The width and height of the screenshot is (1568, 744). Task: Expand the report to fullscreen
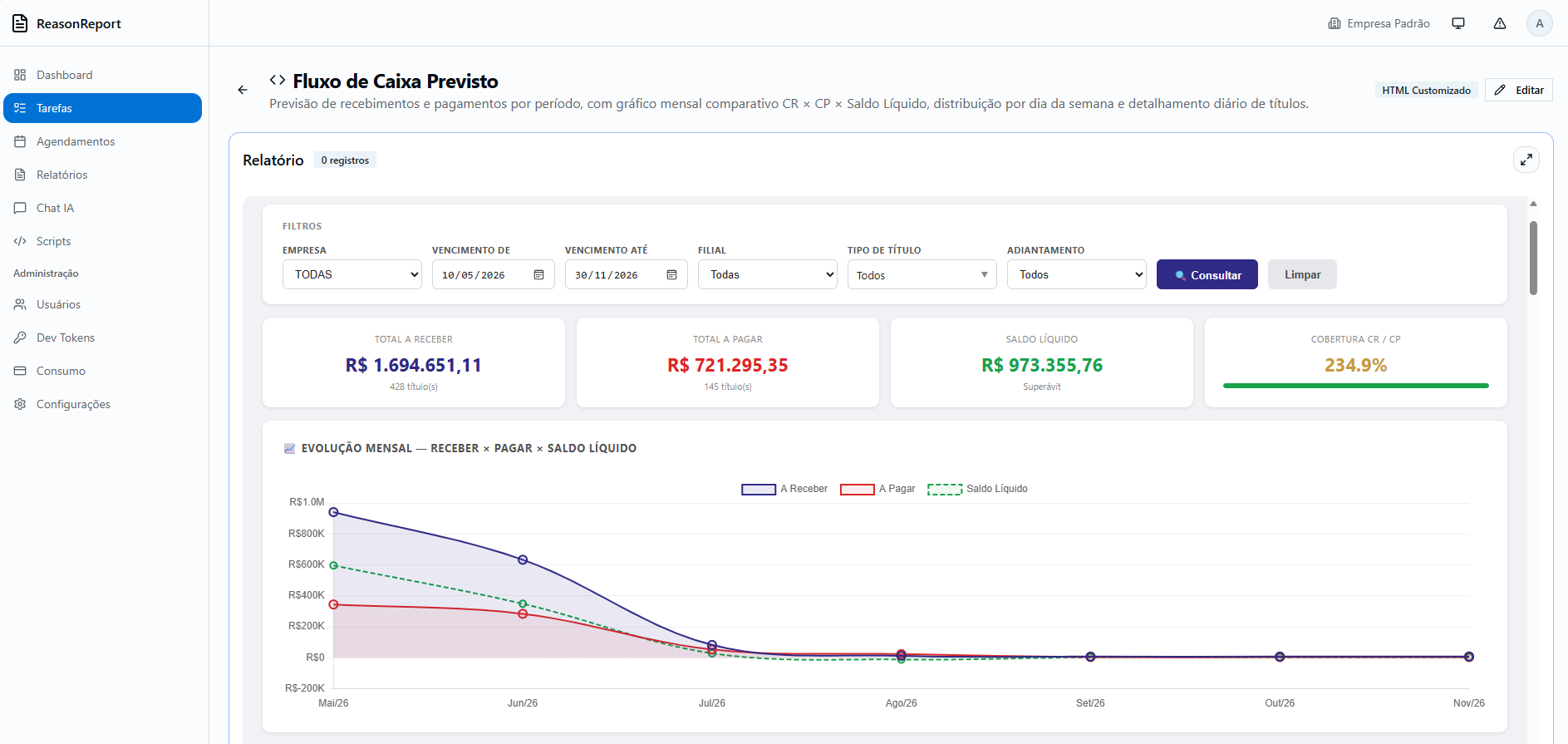point(1526,160)
